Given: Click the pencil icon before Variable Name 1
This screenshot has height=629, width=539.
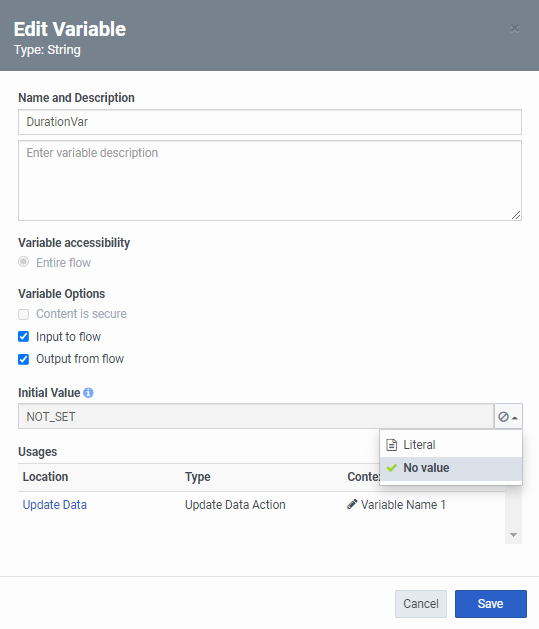Looking at the screenshot, I should [x=352, y=504].
